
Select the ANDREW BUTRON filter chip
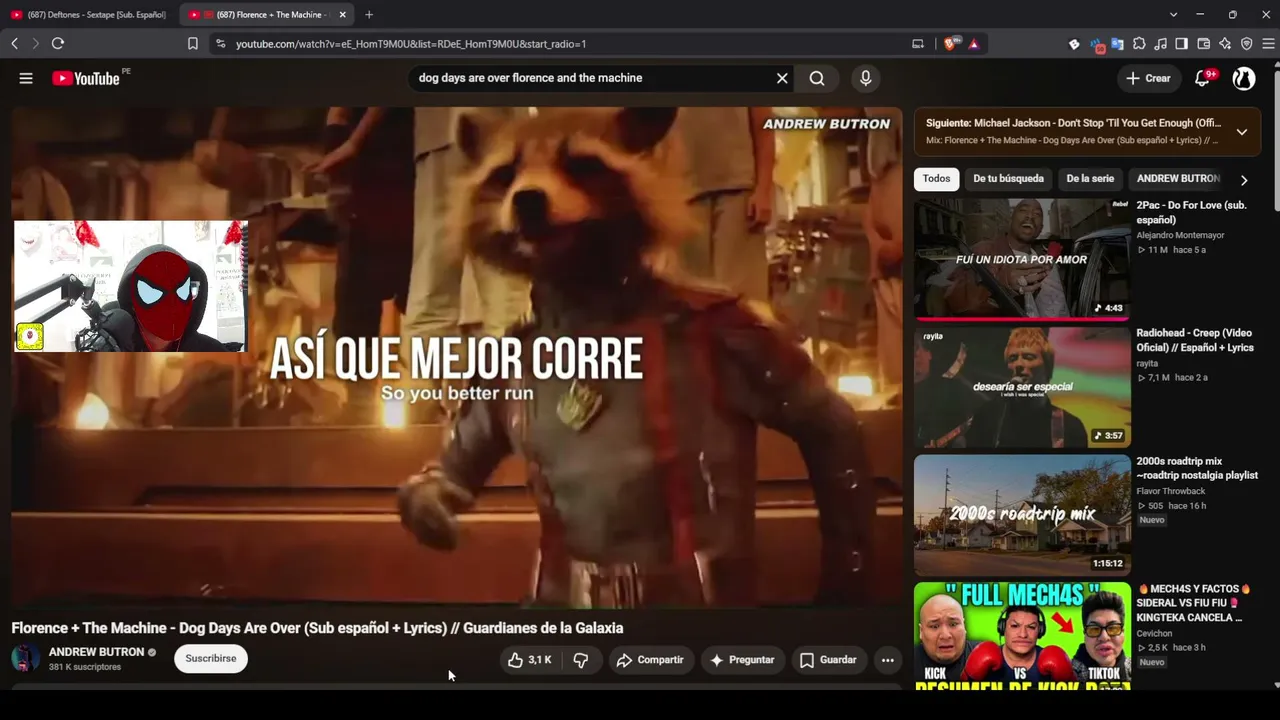[1178, 179]
